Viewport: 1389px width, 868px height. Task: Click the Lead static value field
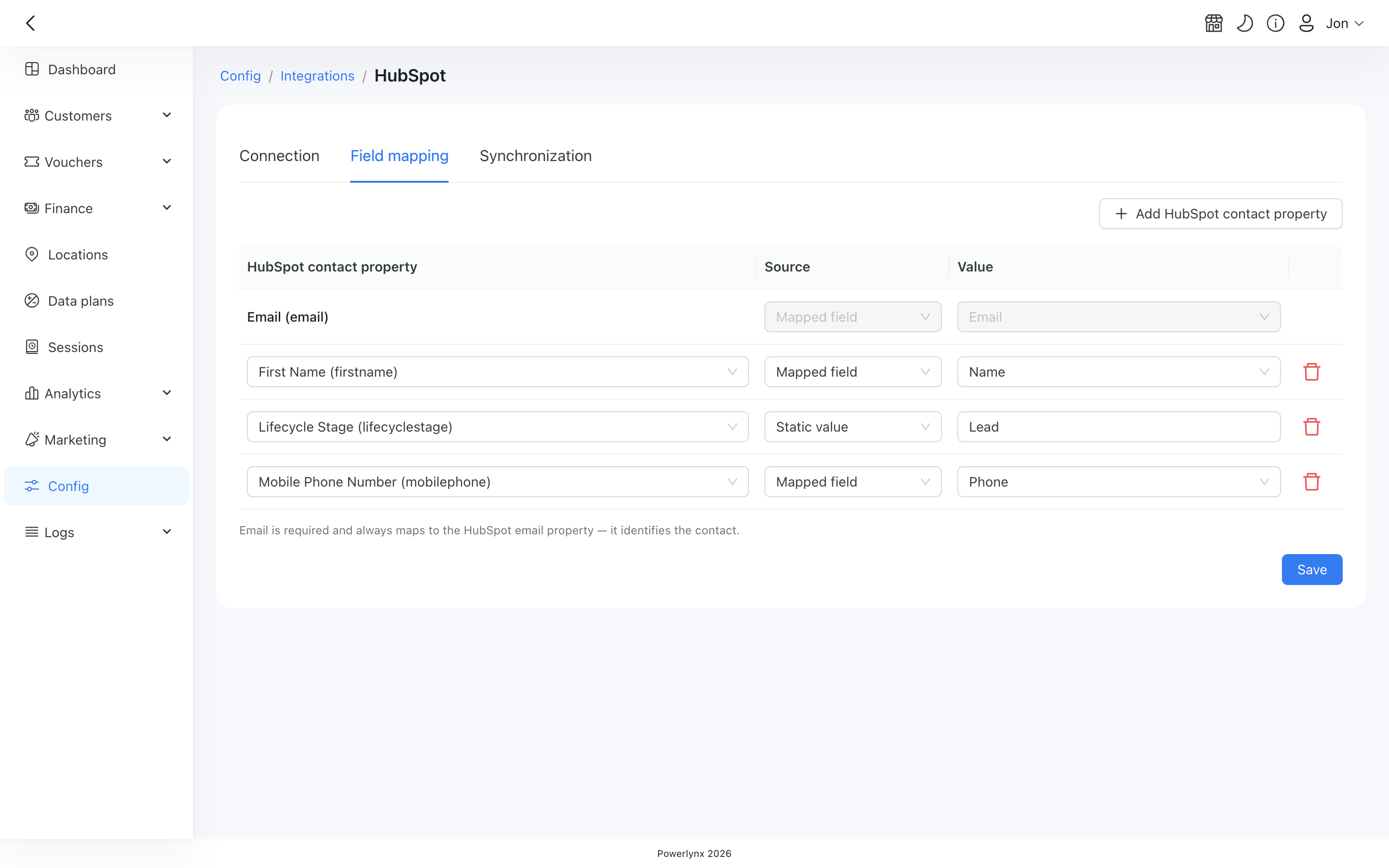1118,427
